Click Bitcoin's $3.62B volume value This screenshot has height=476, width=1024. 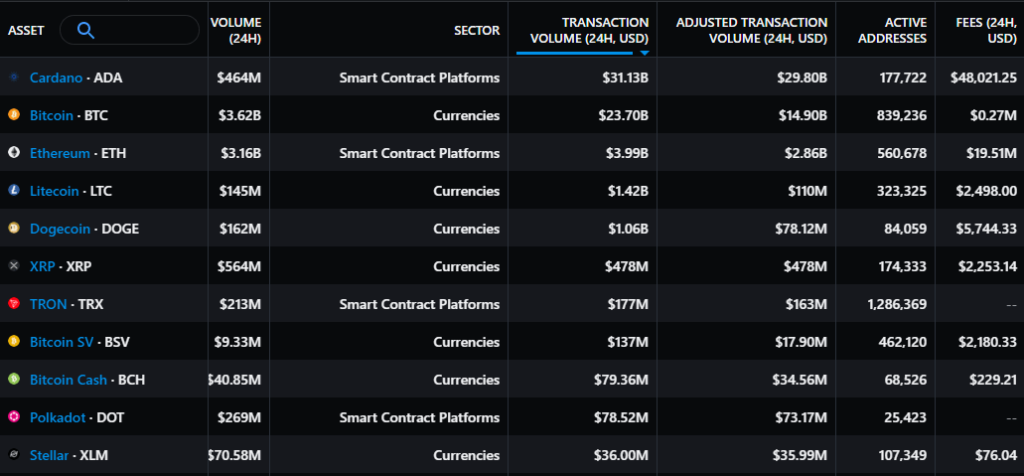click(x=240, y=116)
